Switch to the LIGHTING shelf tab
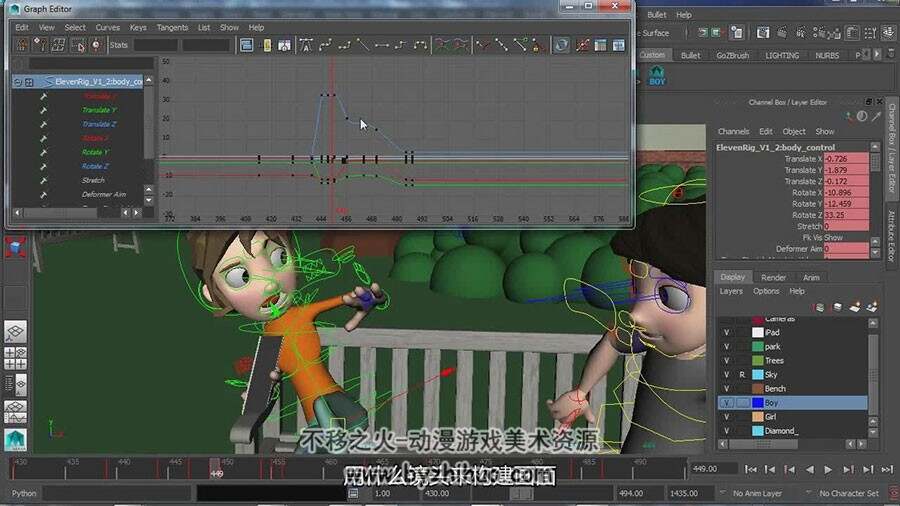 (x=782, y=56)
